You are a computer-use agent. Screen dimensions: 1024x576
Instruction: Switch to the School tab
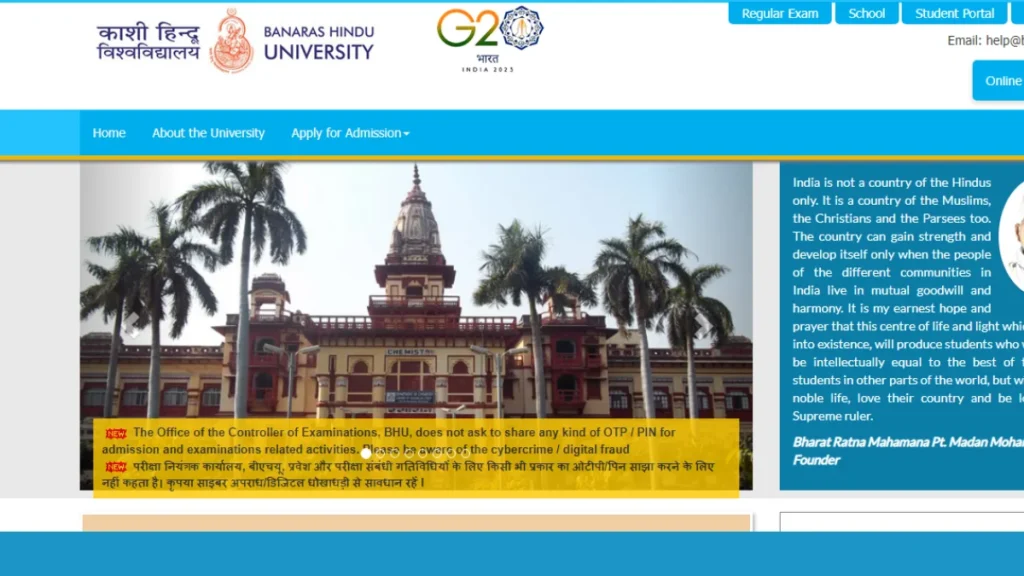866,13
